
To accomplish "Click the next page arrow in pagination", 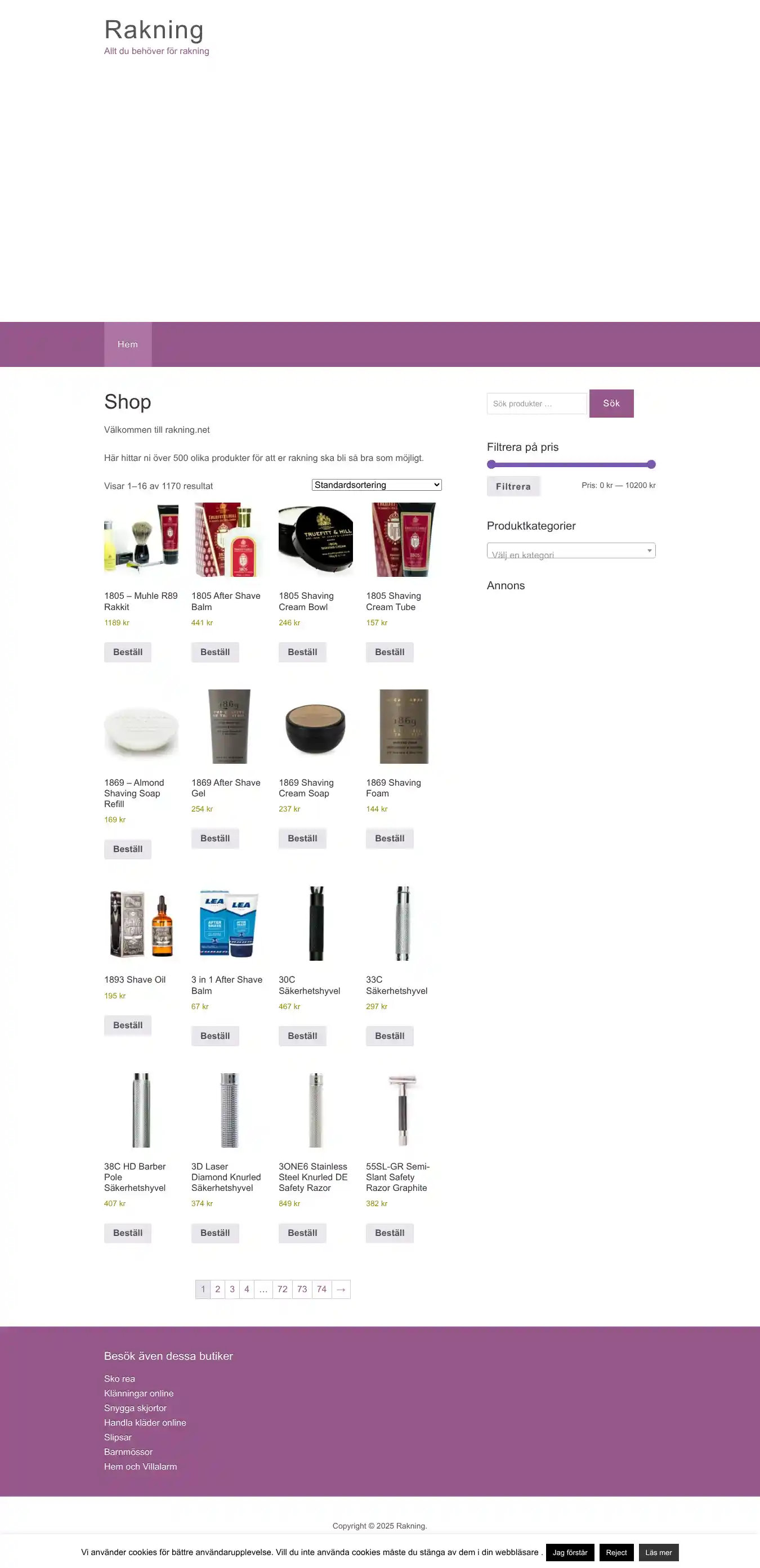I will coord(341,1289).
